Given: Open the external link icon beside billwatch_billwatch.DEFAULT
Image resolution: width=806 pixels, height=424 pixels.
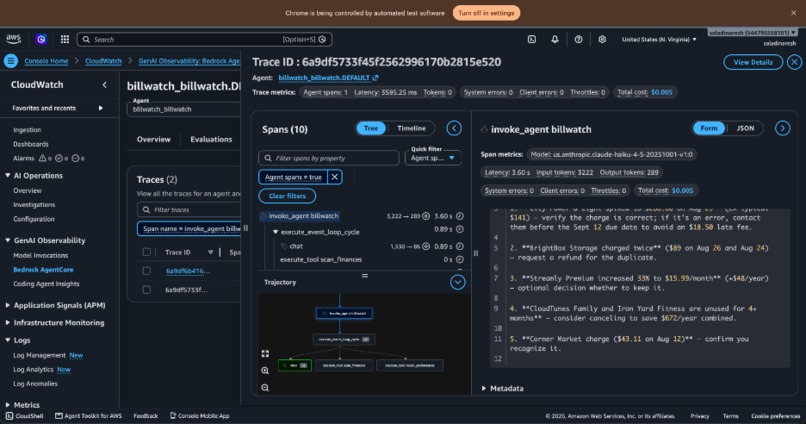Looking at the screenshot, I should (x=375, y=78).
